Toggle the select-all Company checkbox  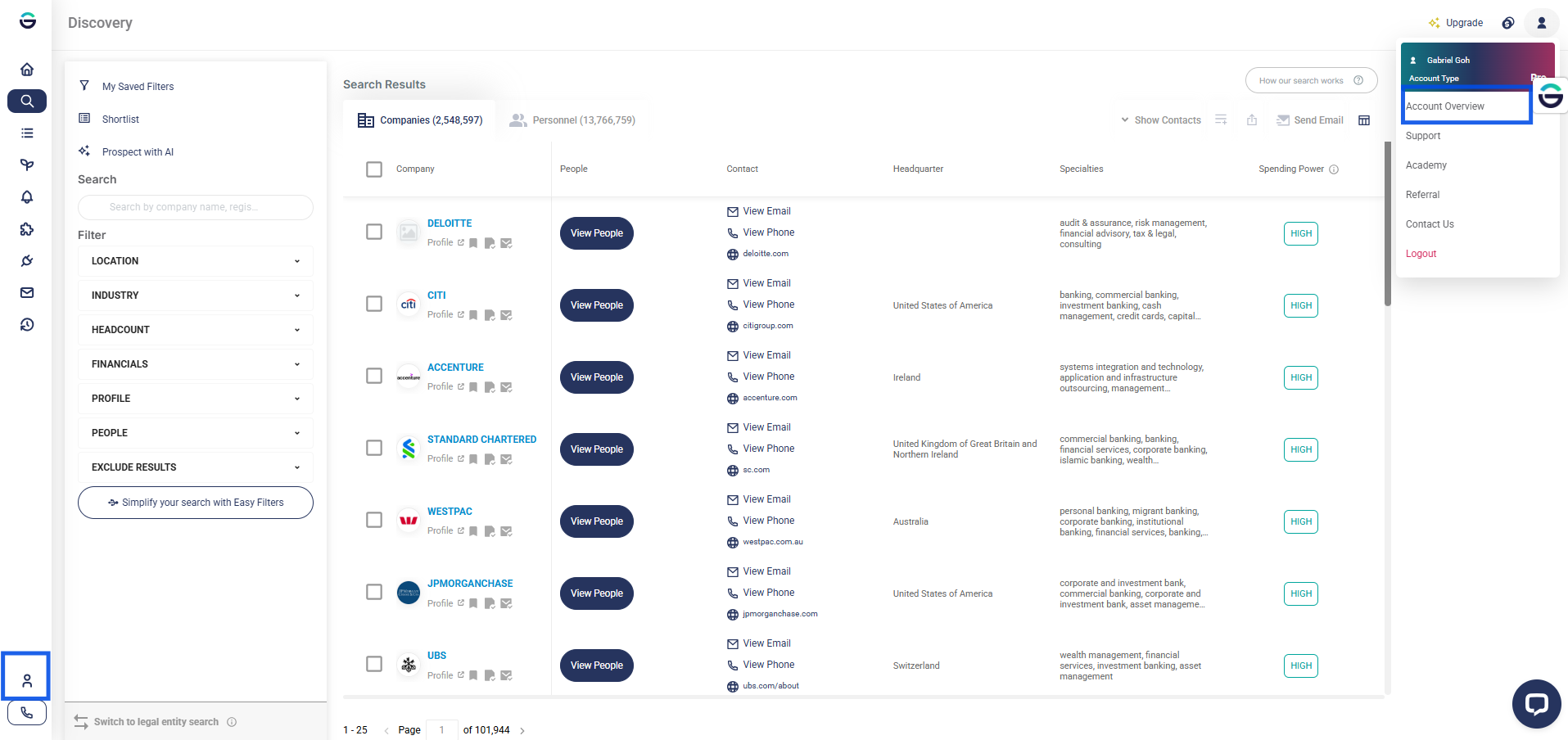click(374, 169)
